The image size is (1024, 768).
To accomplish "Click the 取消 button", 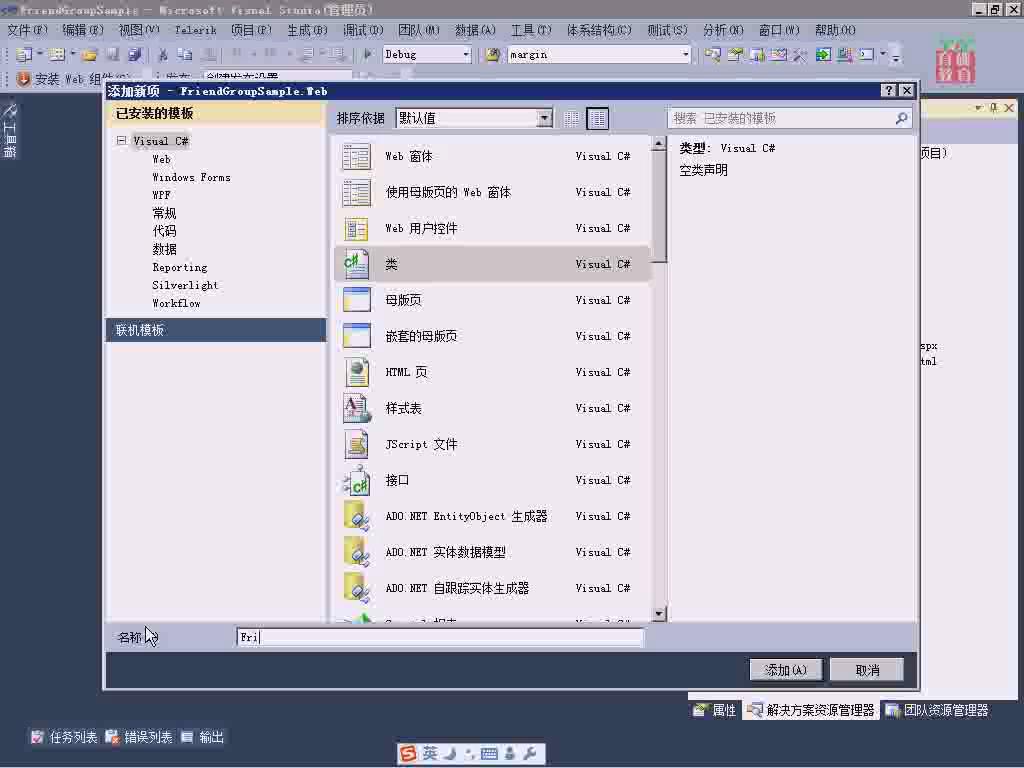I will (867, 670).
